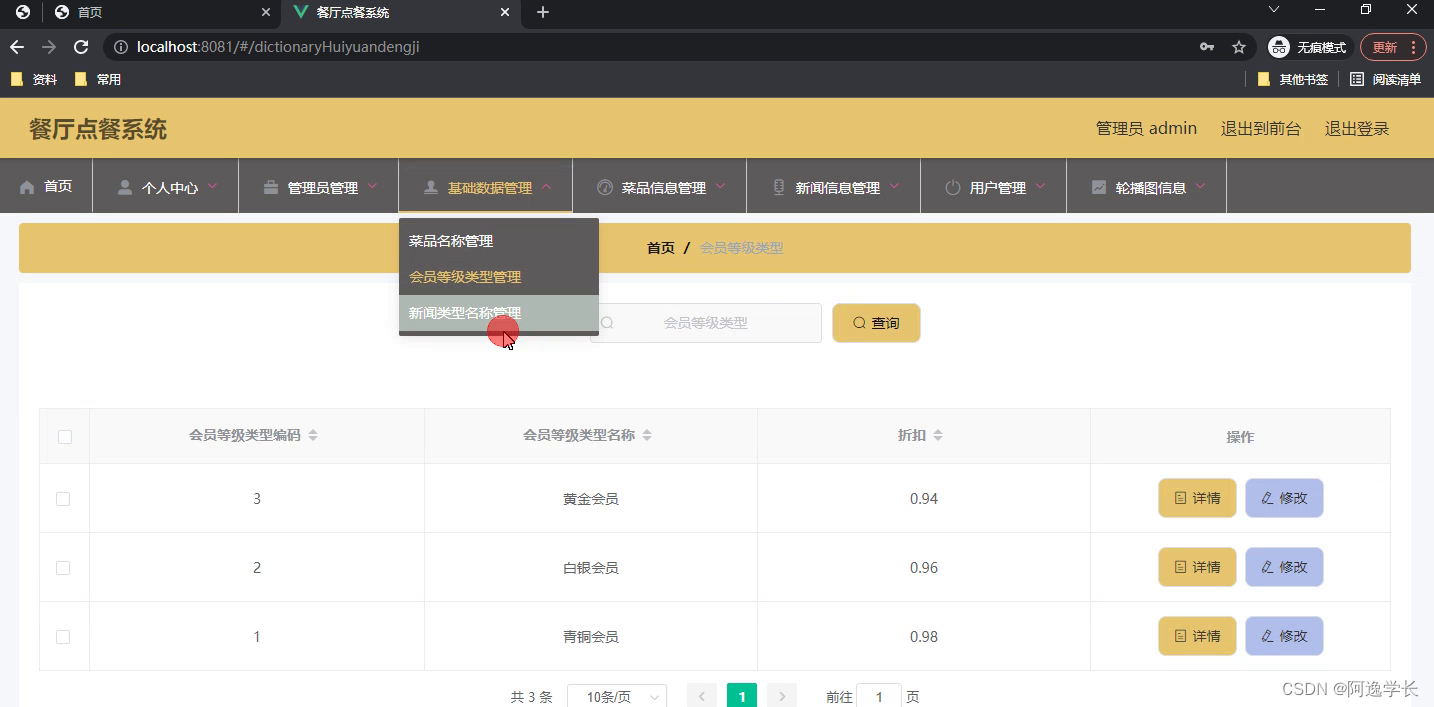The width and height of the screenshot is (1434, 707).
Task: Close the 首页 browser tab
Action: pos(265,13)
